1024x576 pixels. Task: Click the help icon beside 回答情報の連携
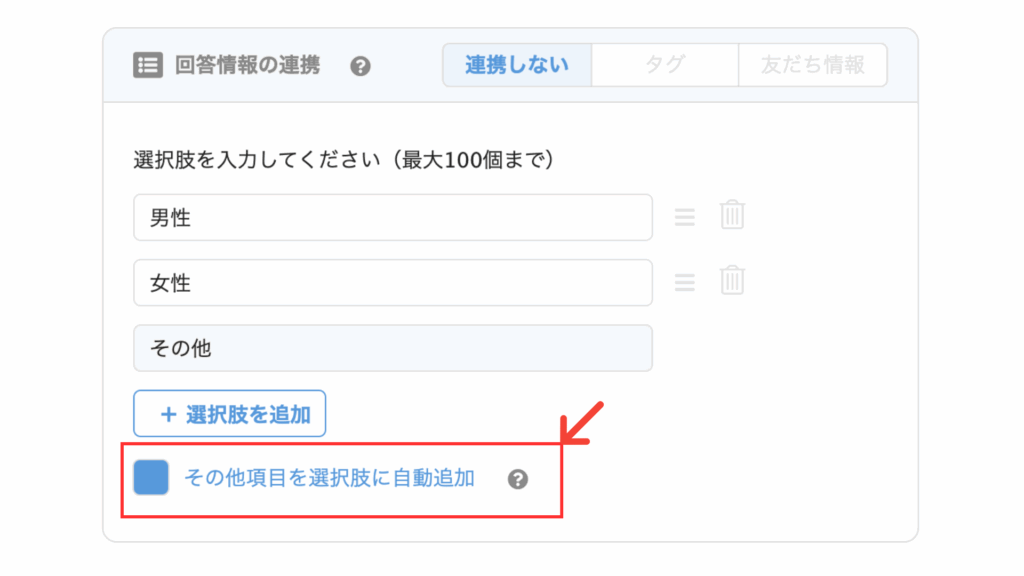pyautogui.click(x=360, y=66)
